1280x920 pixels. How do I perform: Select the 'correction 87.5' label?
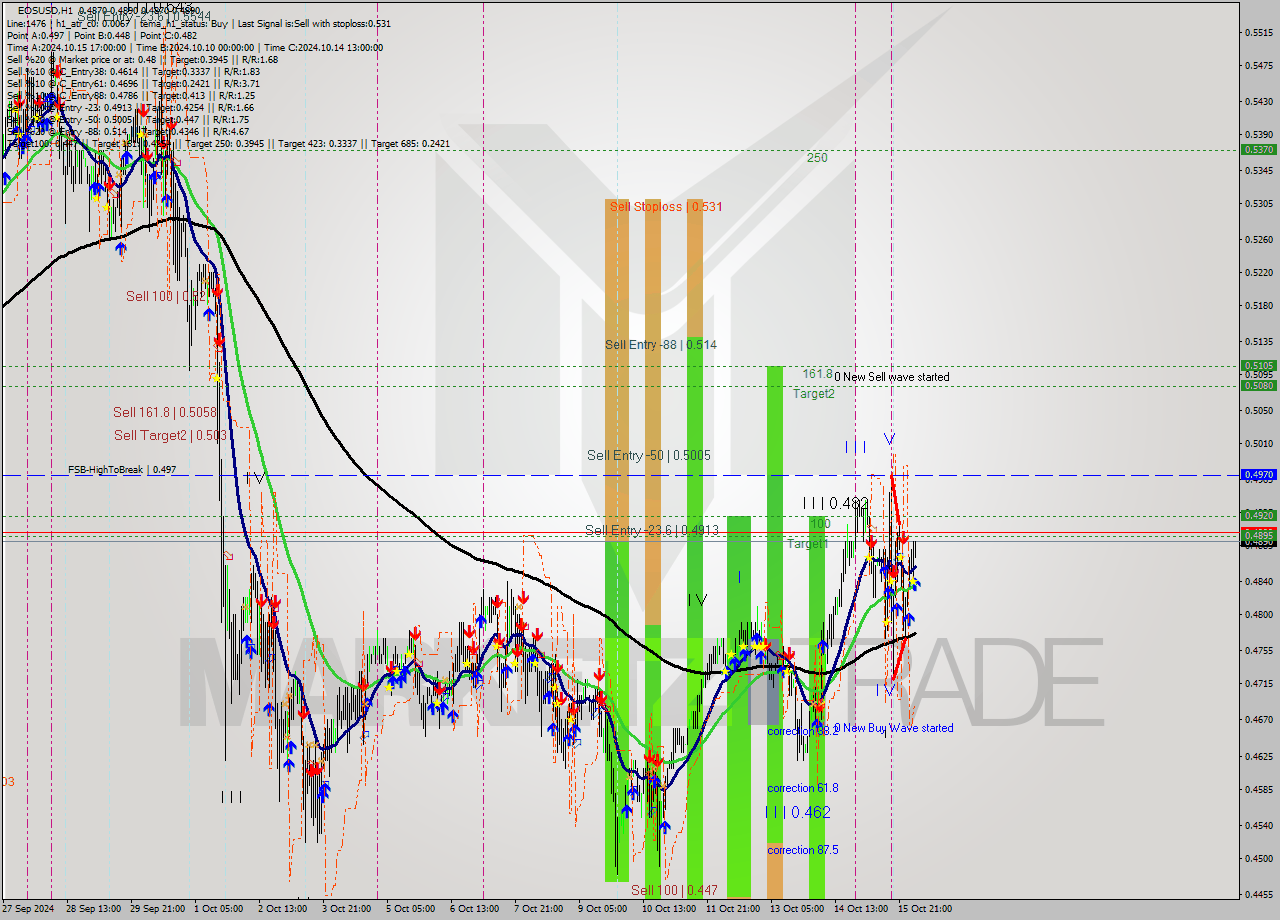[803, 850]
